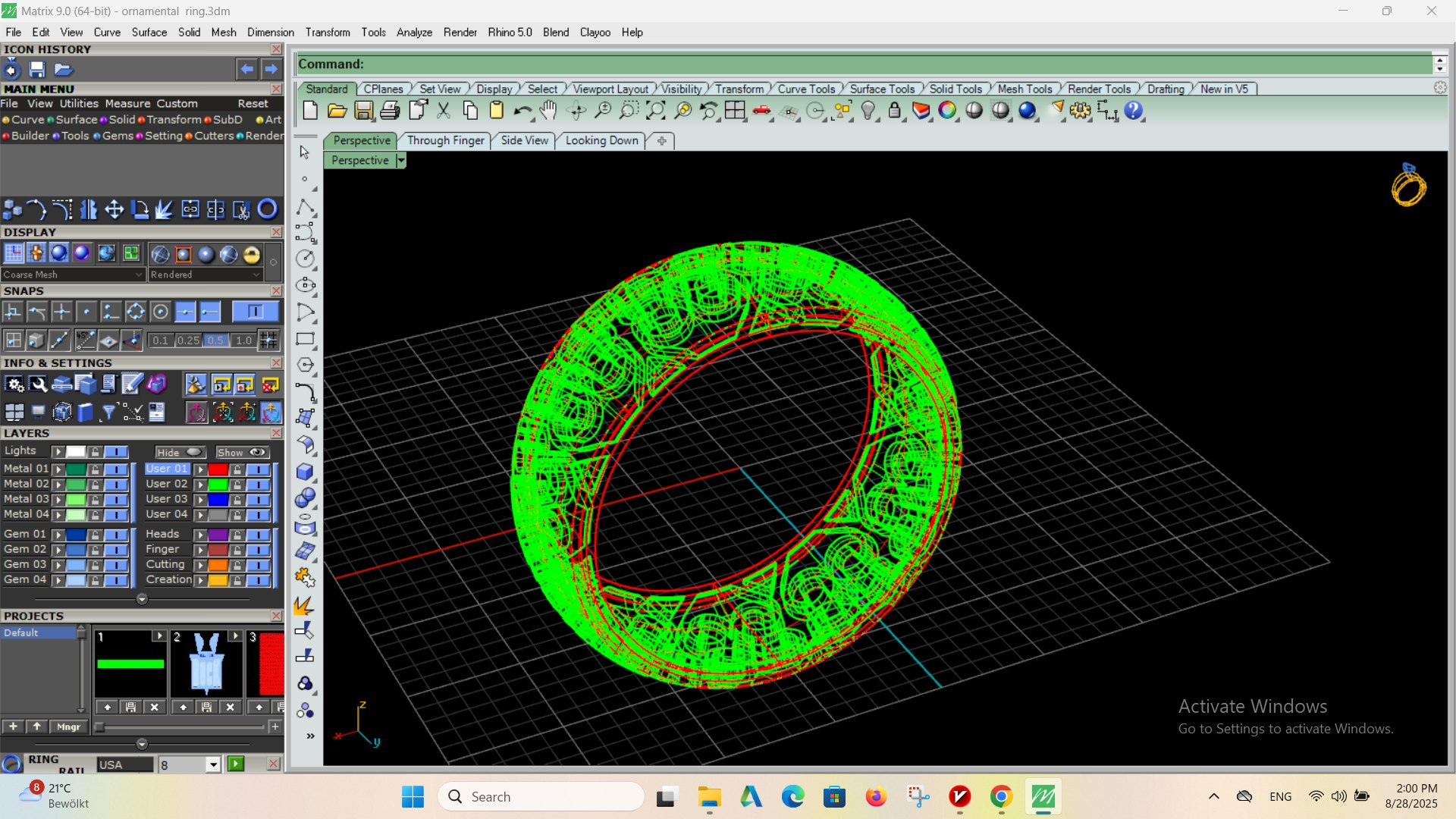Click the red color swatch of User 01

218,469
